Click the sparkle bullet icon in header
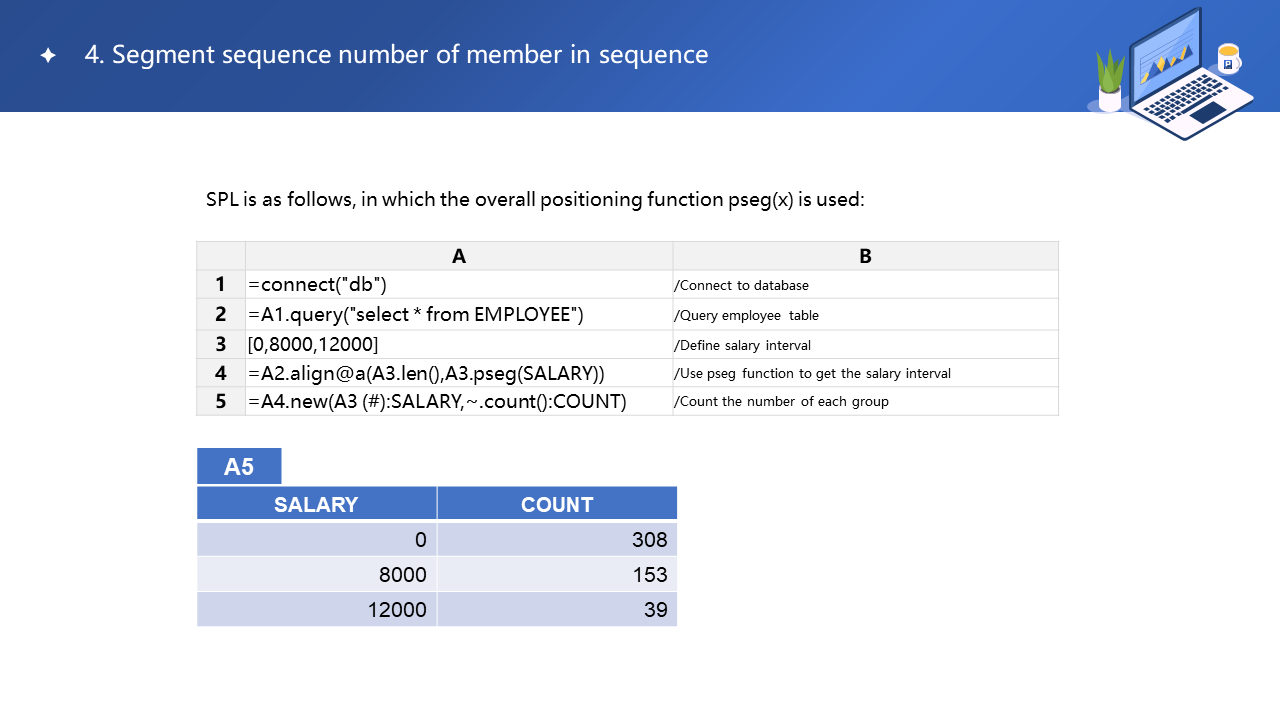Screen dimensions: 1280x720 tap(48, 56)
